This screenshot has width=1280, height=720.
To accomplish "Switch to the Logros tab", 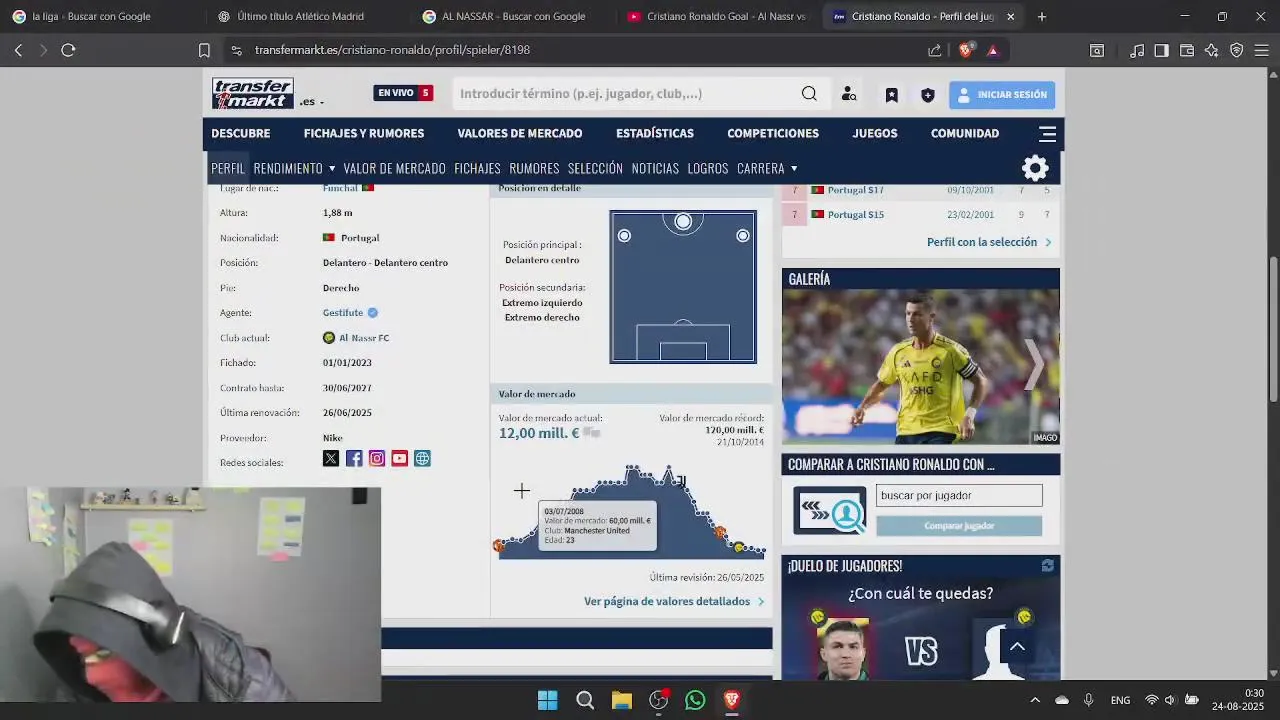I will point(708,168).
